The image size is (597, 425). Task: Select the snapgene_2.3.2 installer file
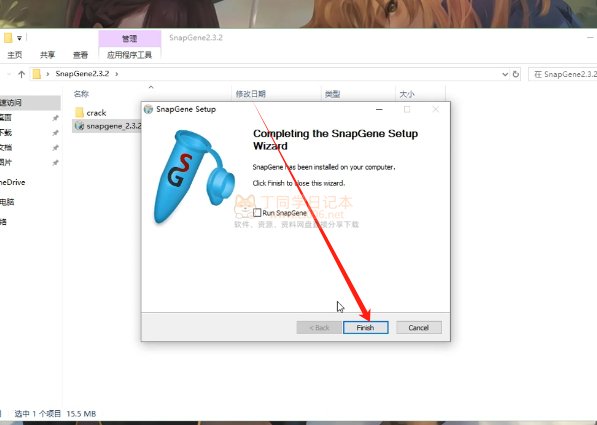point(108,126)
